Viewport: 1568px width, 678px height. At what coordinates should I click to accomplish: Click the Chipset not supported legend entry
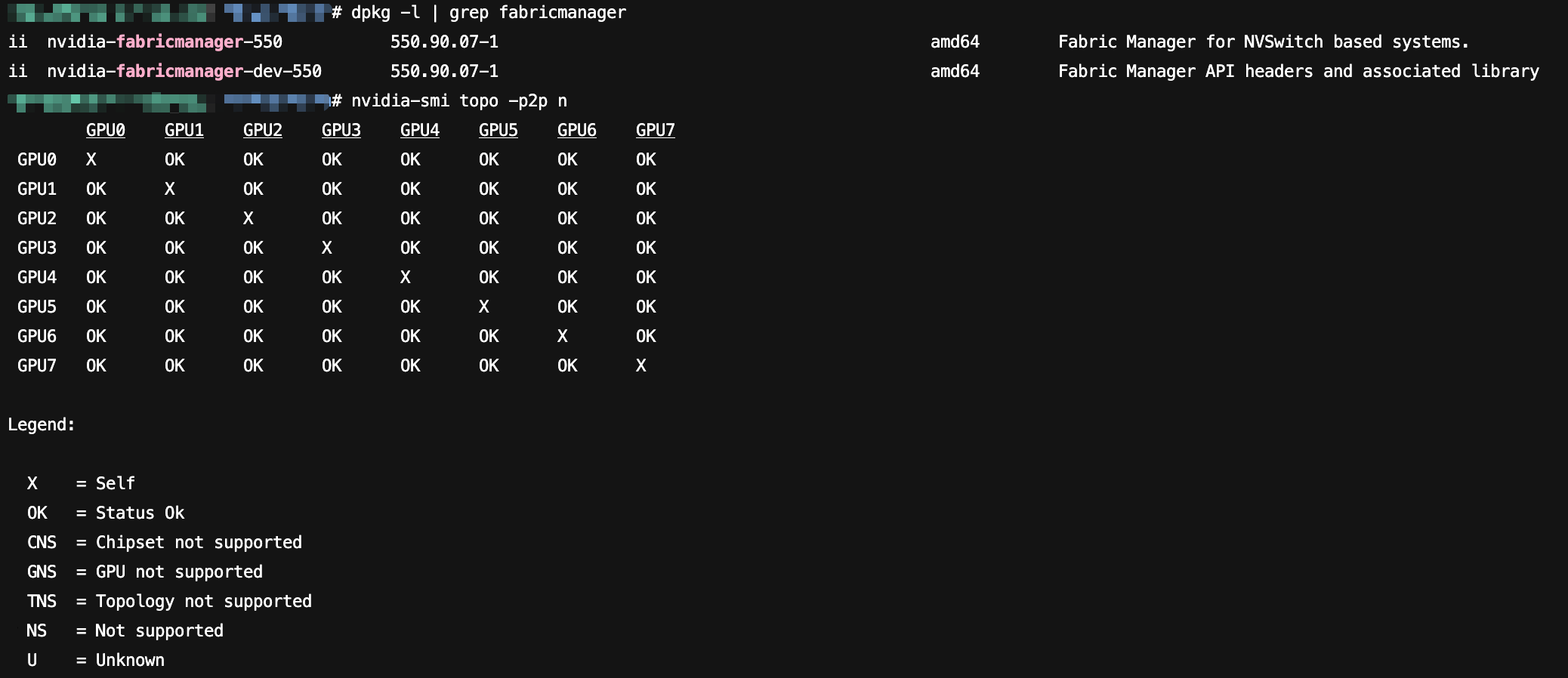pyautogui.click(x=199, y=543)
